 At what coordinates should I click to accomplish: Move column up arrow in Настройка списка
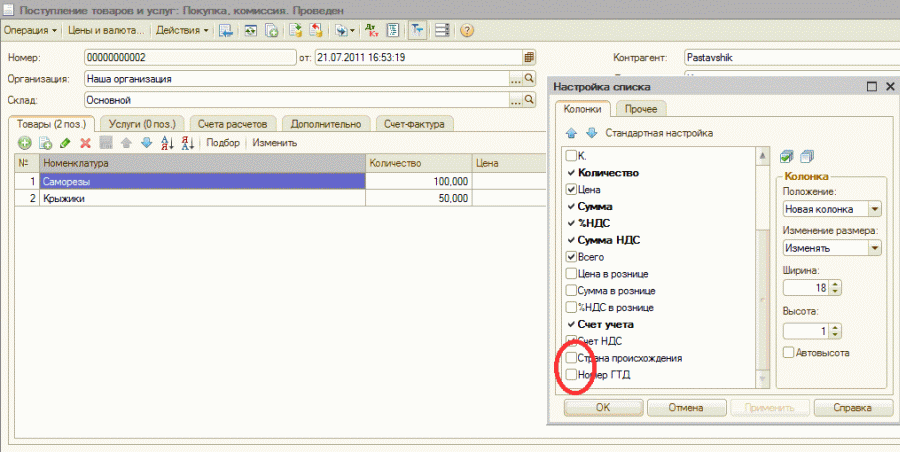571,133
